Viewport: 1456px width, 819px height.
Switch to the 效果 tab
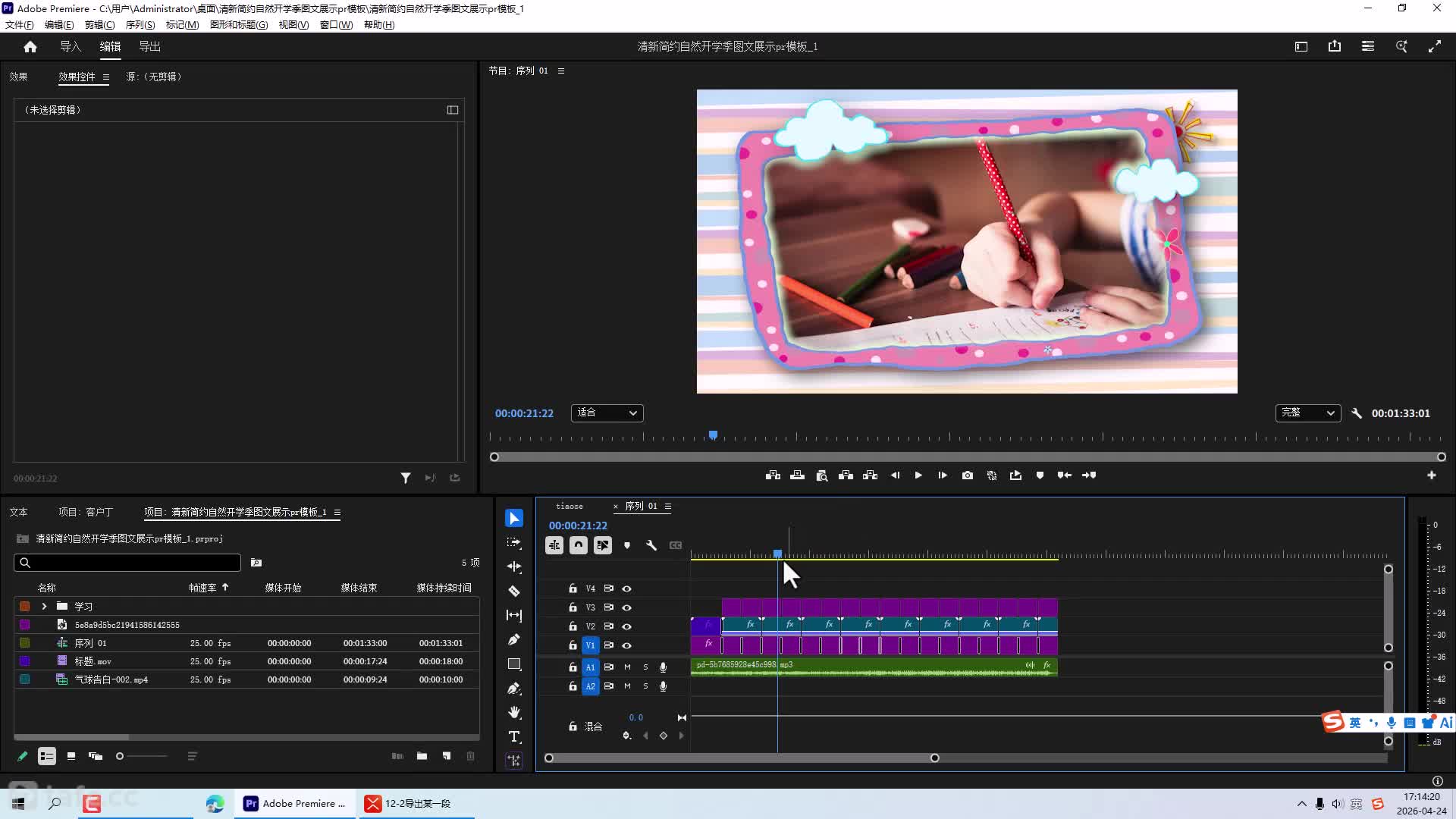click(x=18, y=77)
